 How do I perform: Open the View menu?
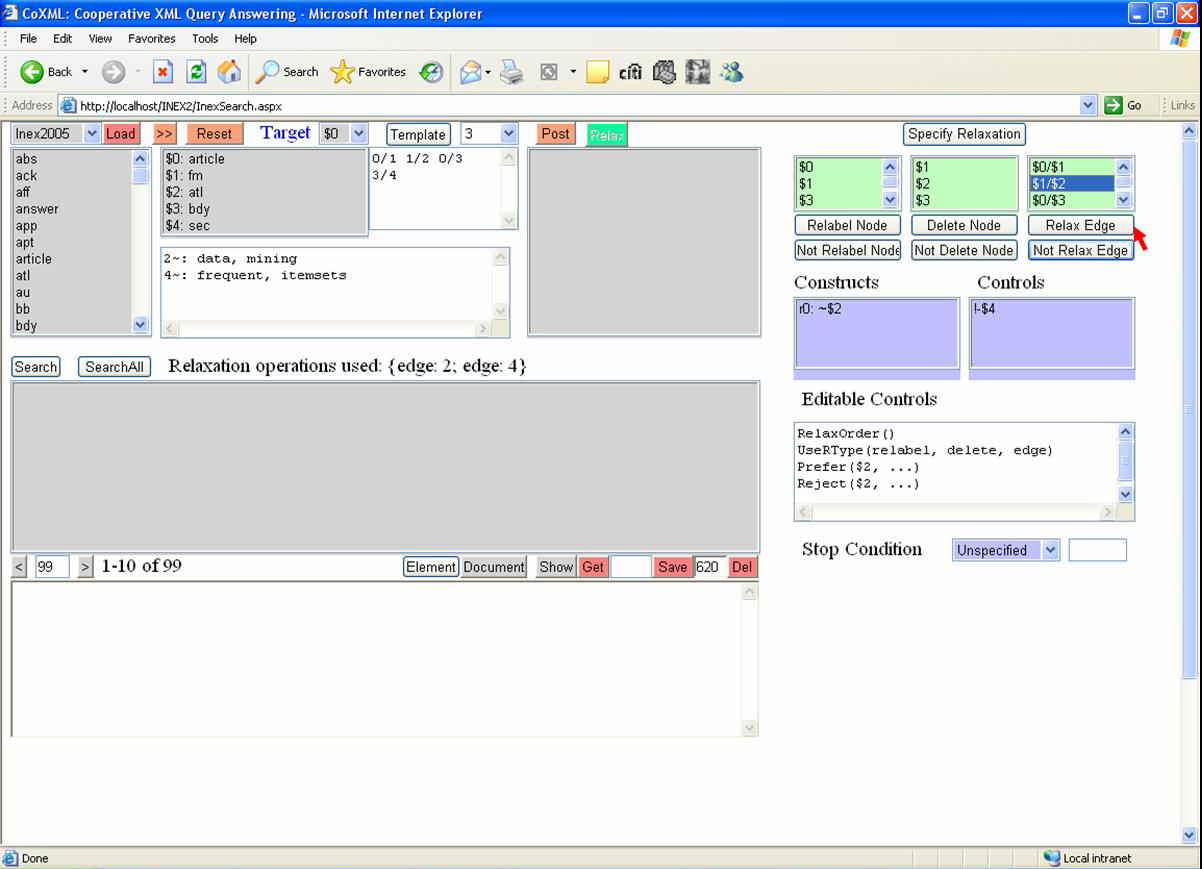[x=100, y=38]
